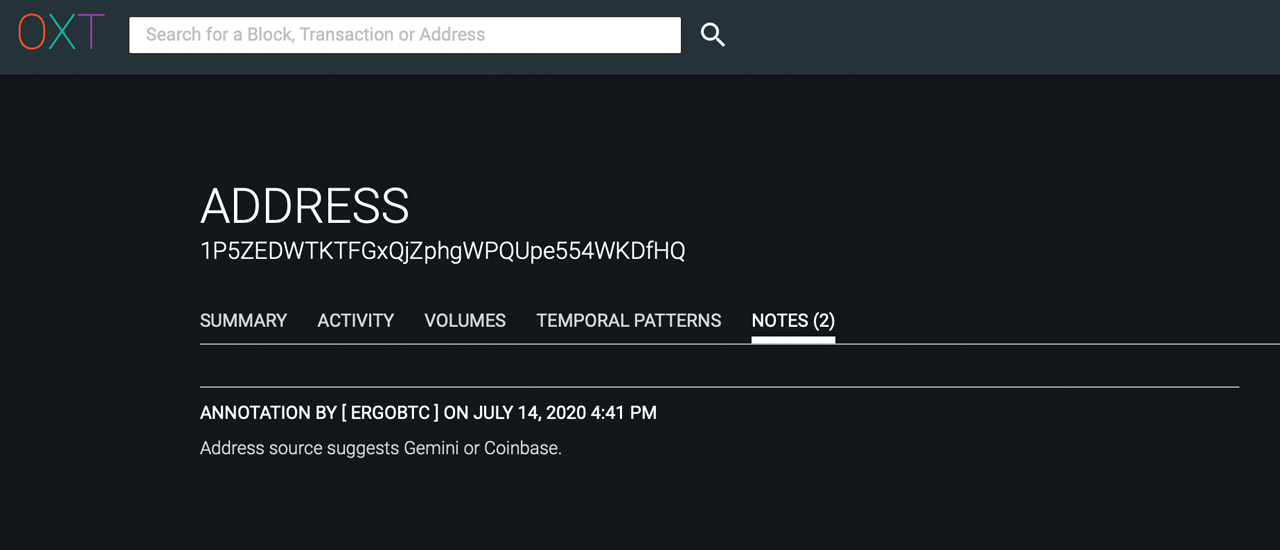Image resolution: width=1280 pixels, height=550 pixels.
Task: Click the July 14, 2020 annotation timestamp
Action: click(564, 413)
